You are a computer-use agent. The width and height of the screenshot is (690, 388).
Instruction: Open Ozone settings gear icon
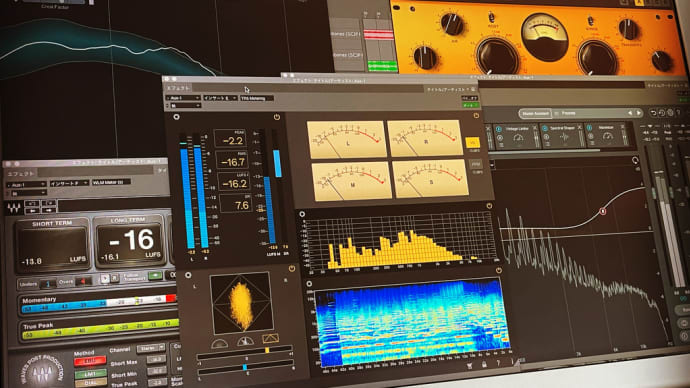coord(671,113)
